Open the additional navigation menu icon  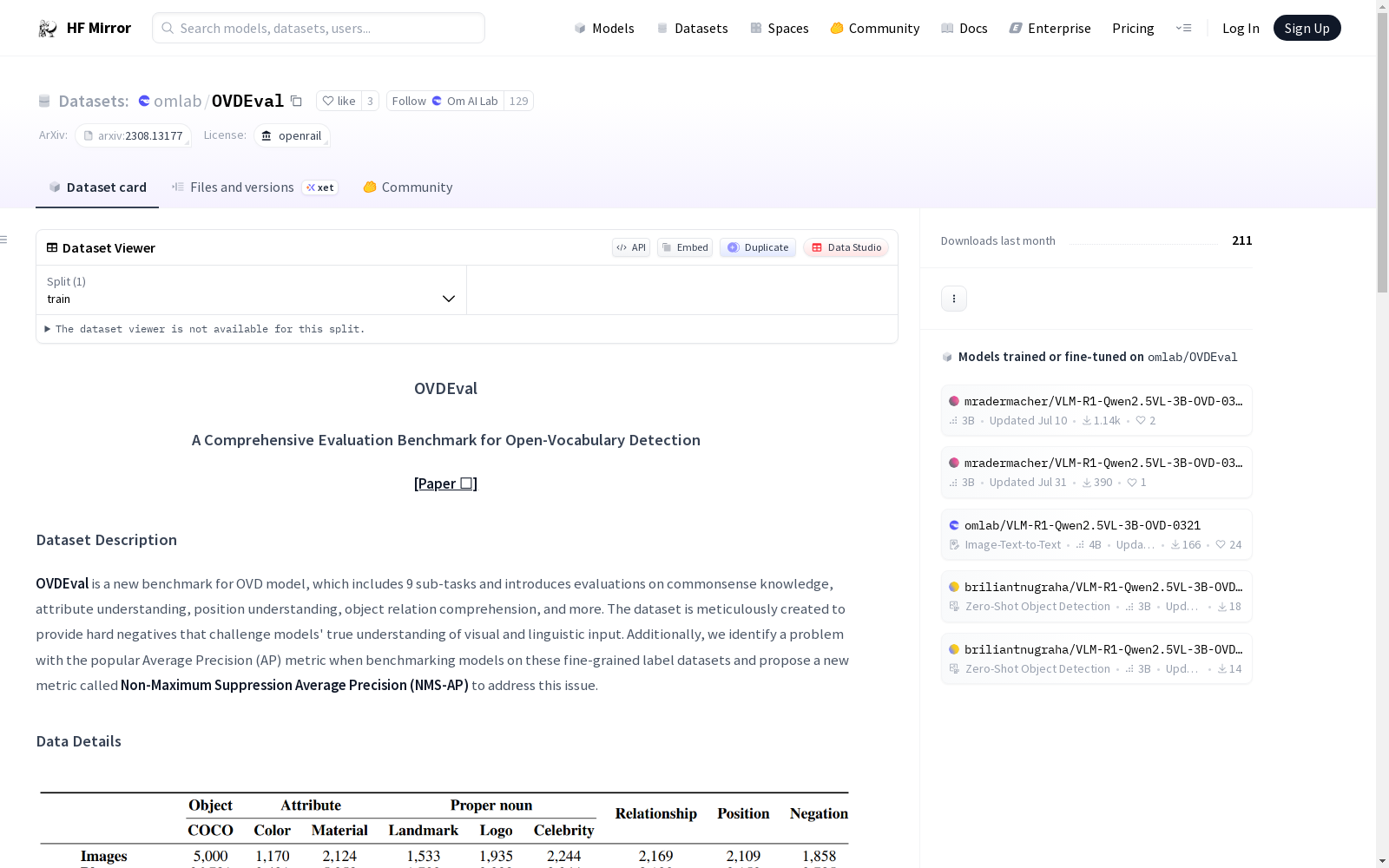(1183, 28)
